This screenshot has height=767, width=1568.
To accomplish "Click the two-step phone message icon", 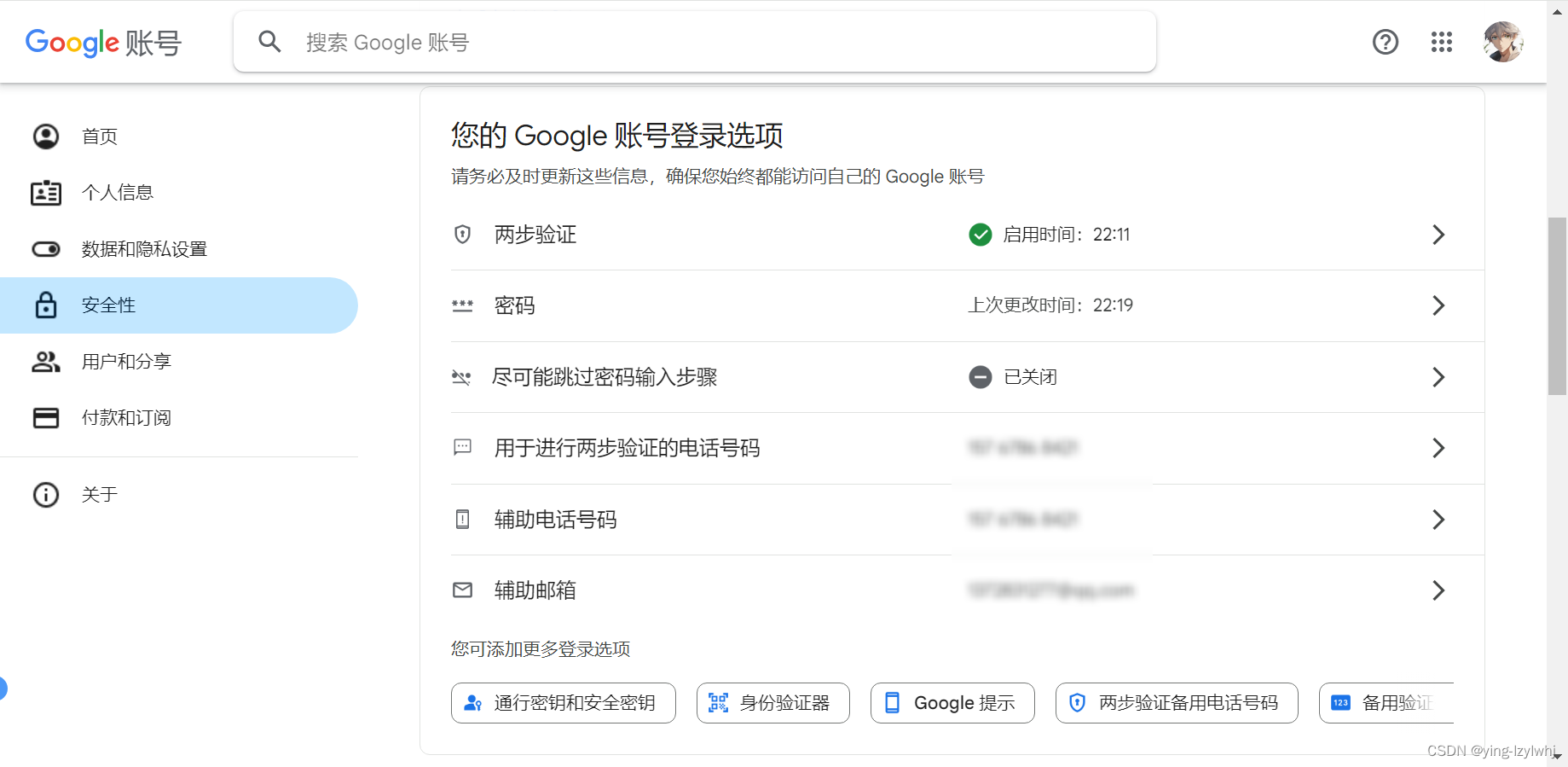I will [x=463, y=447].
